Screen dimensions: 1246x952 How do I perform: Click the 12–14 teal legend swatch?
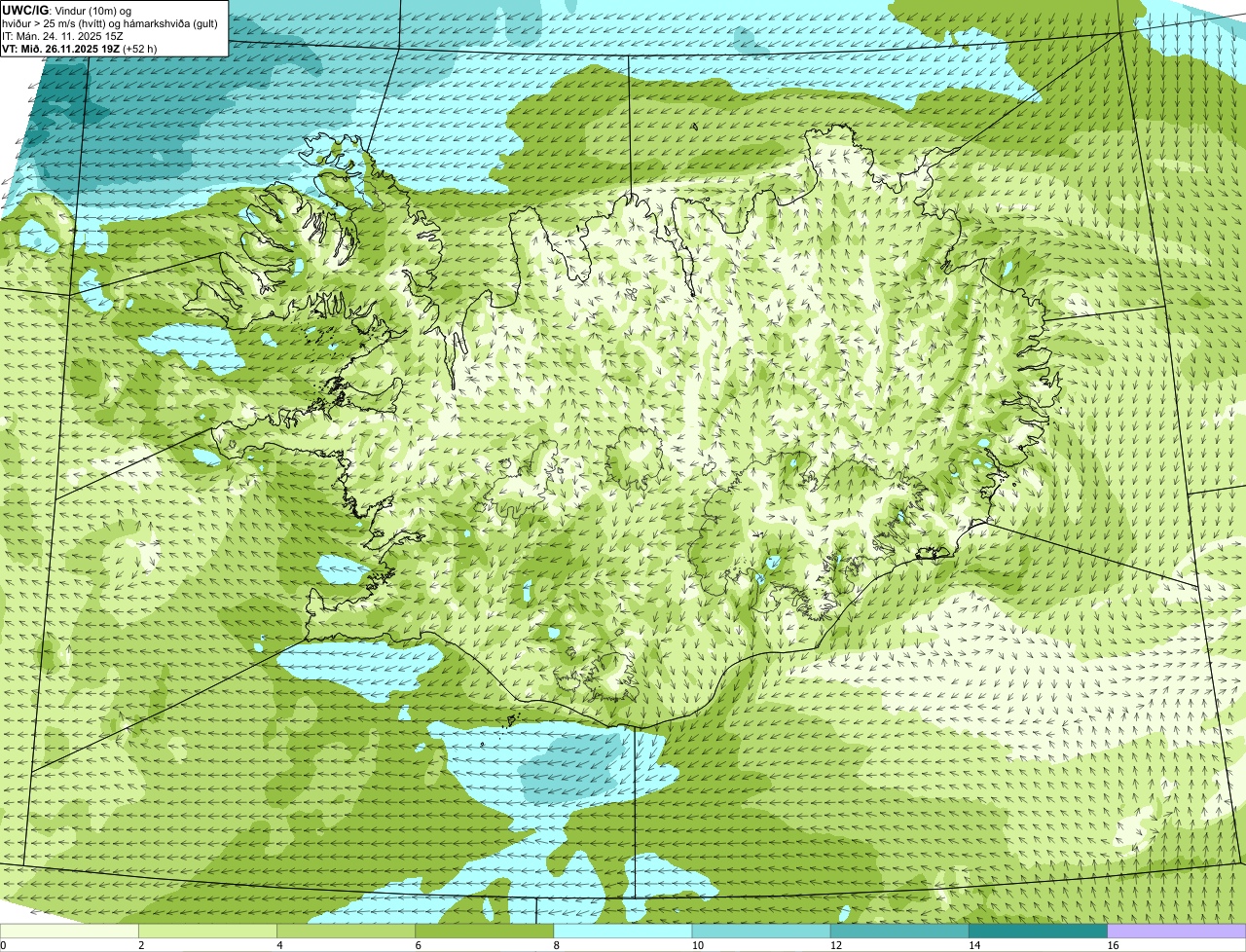coord(899,932)
